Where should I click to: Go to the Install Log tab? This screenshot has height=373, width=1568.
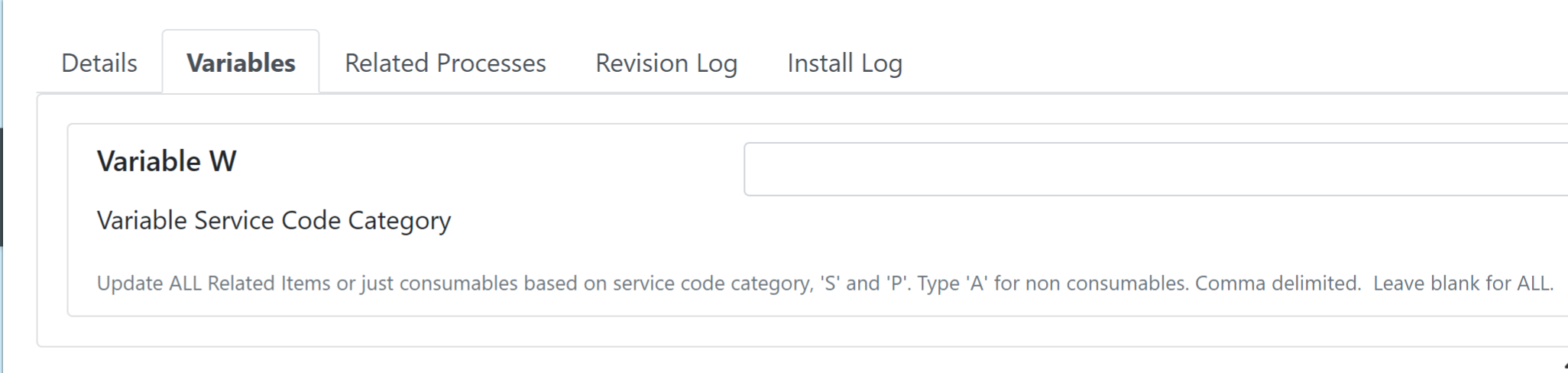pyautogui.click(x=844, y=63)
